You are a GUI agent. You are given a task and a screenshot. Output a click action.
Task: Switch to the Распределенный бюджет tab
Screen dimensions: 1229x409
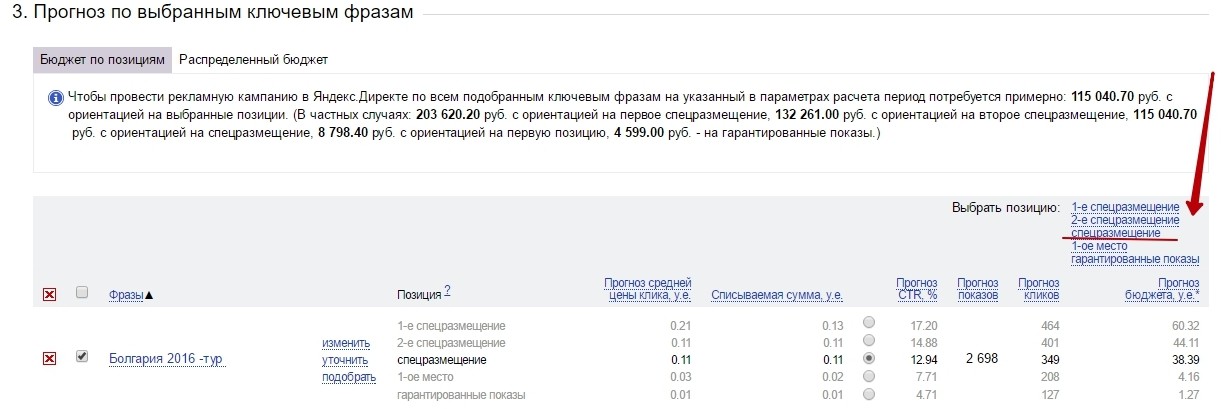coord(254,59)
